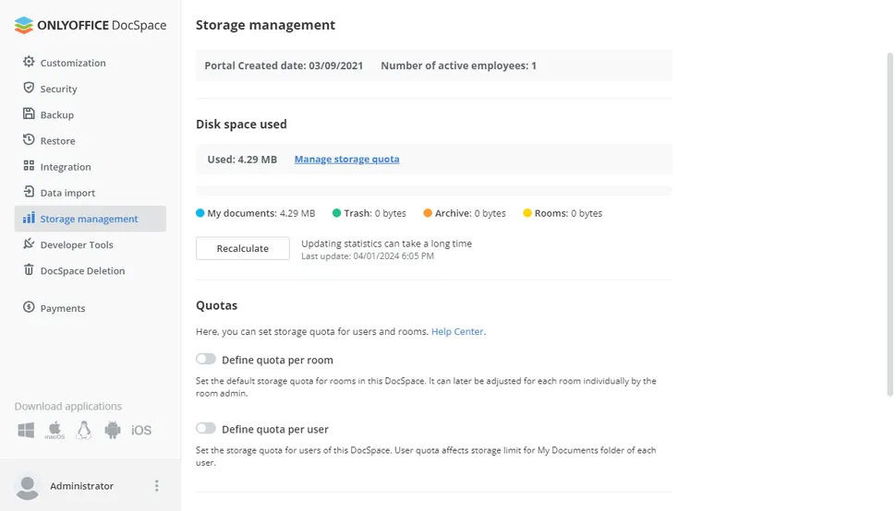The width and height of the screenshot is (896, 511).
Task: Download the Windows desktop application
Action: point(26,430)
